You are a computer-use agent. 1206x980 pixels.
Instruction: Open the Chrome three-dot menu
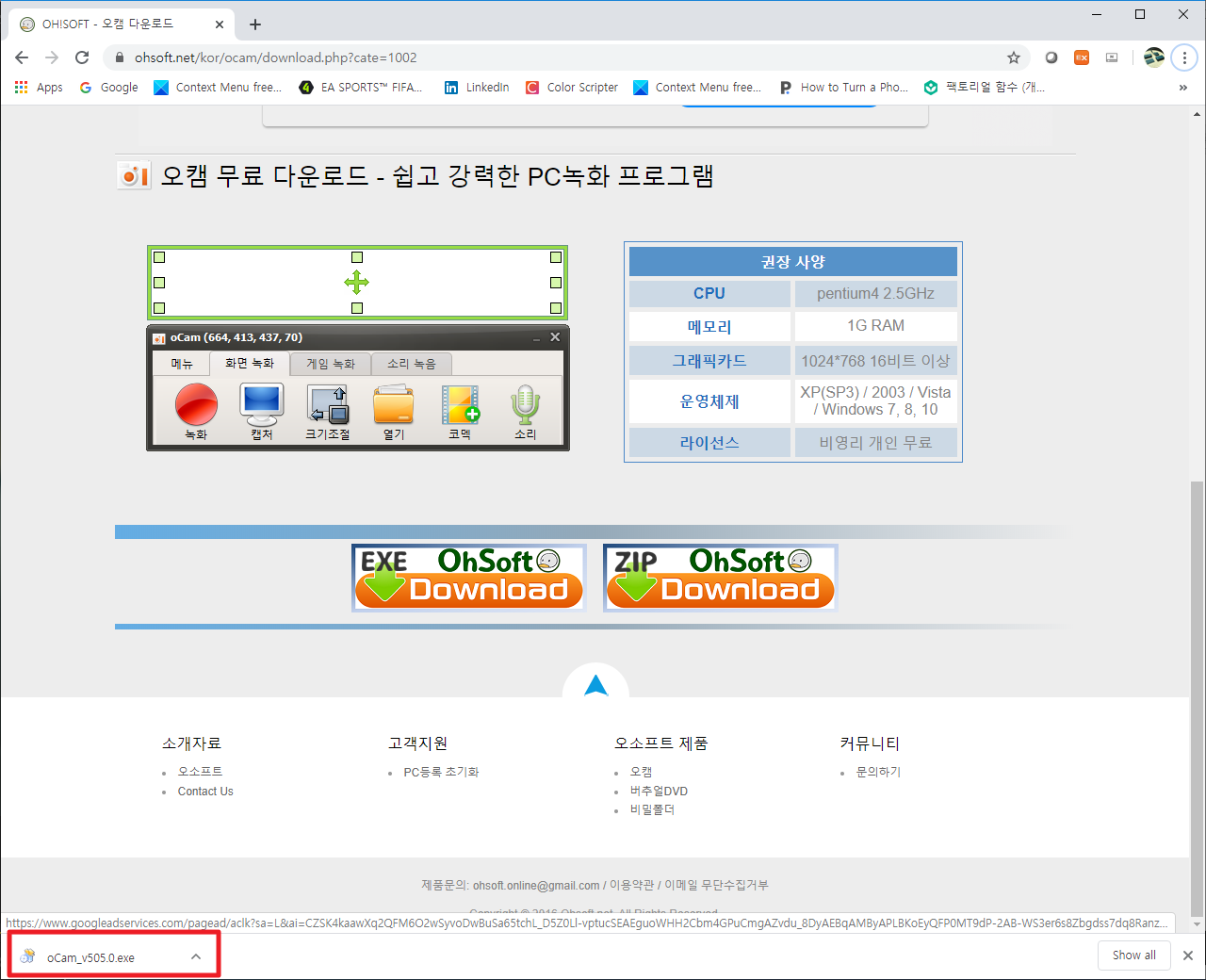[x=1184, y=57]
